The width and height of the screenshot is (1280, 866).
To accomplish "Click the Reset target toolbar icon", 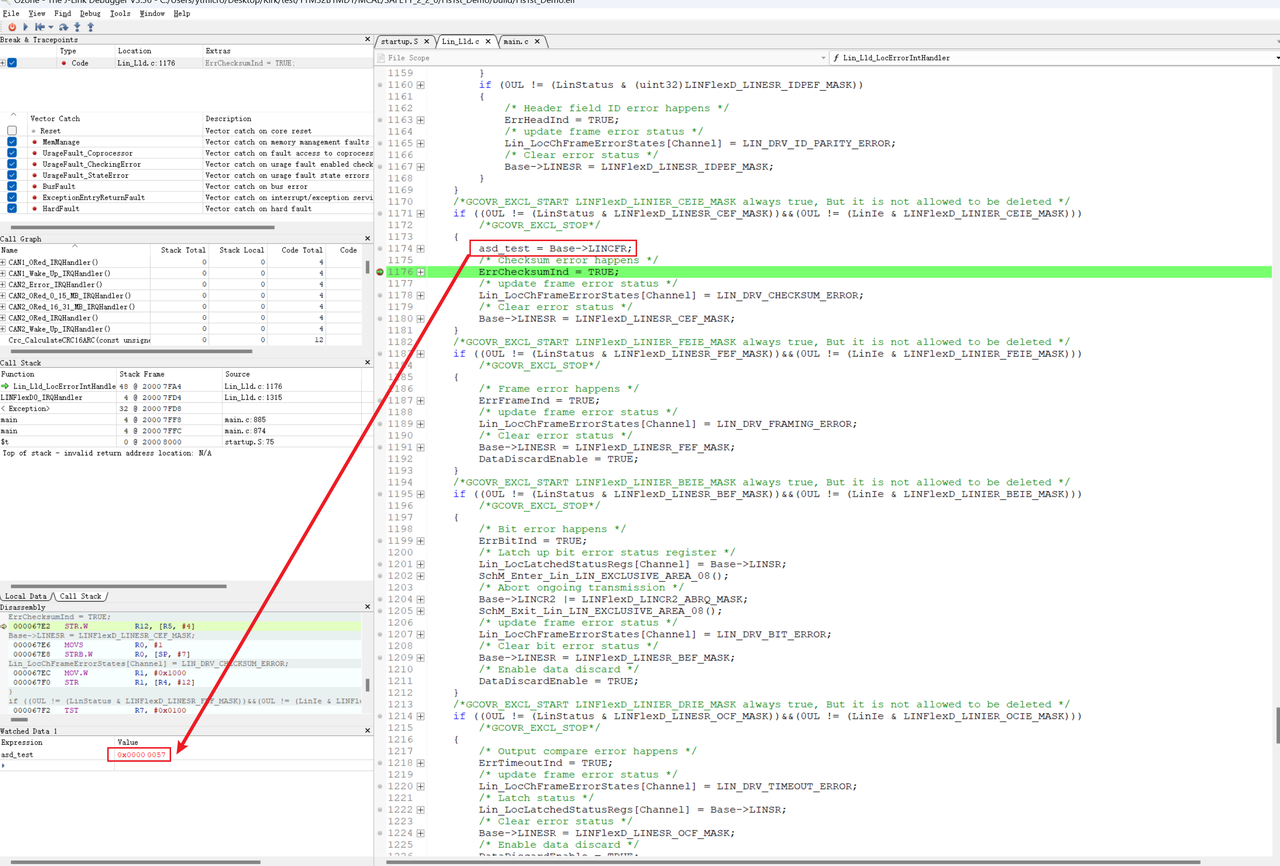I will pyautogui.click(x=40, y=27).
